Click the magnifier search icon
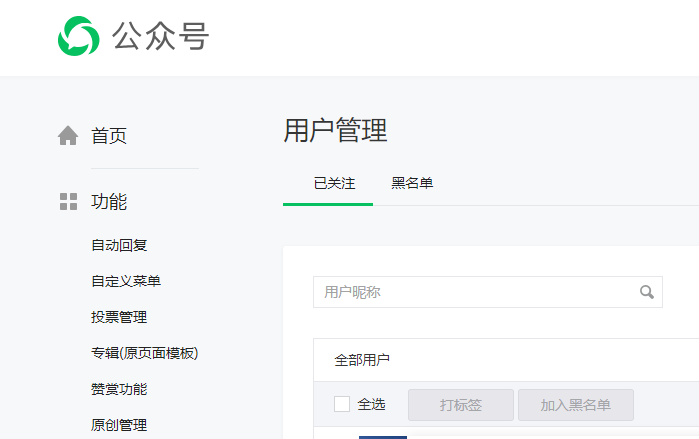Screen dimensions: 699x439 (x=647, y=292)
